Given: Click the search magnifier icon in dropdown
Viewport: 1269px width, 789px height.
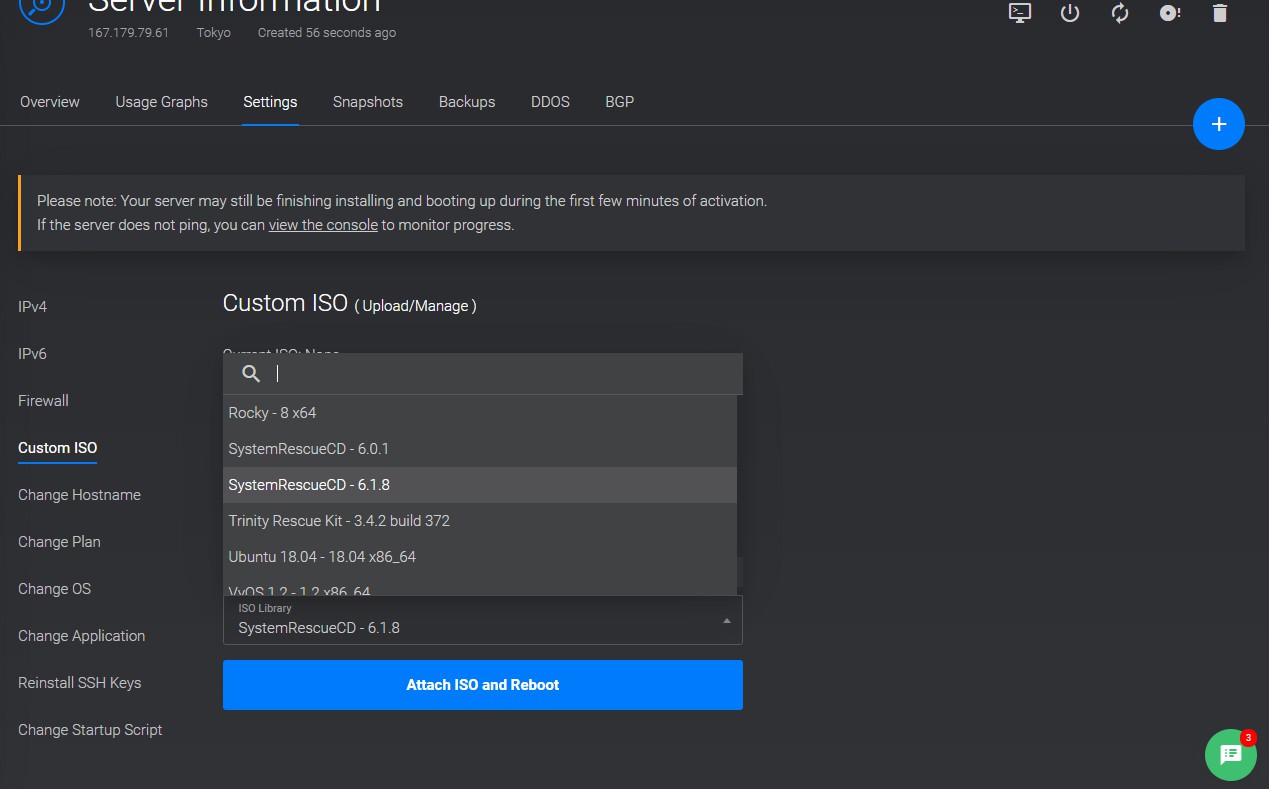Looking at the screenshot, I should [251, 374].
